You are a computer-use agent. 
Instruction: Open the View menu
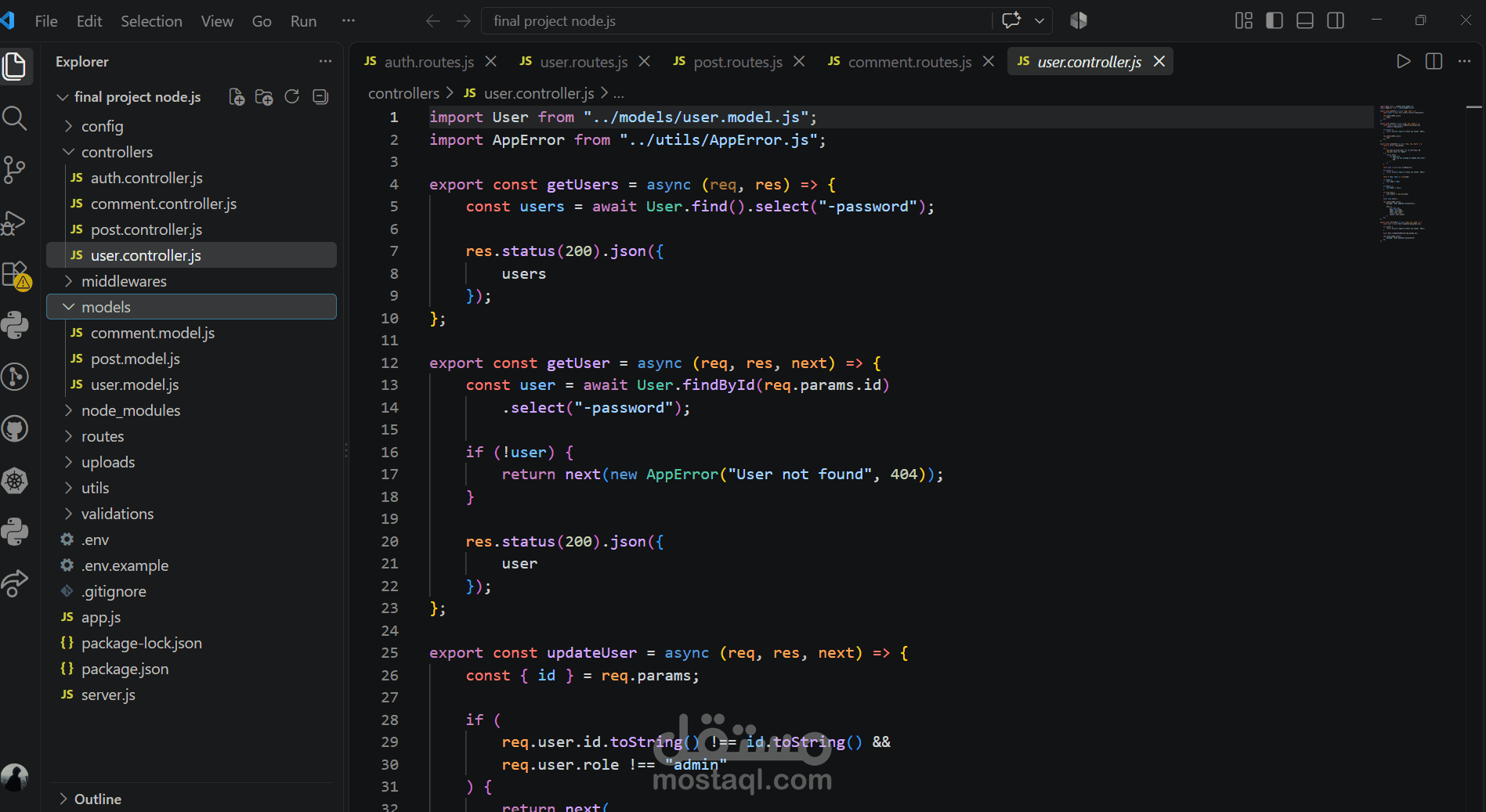pos(217,21)
